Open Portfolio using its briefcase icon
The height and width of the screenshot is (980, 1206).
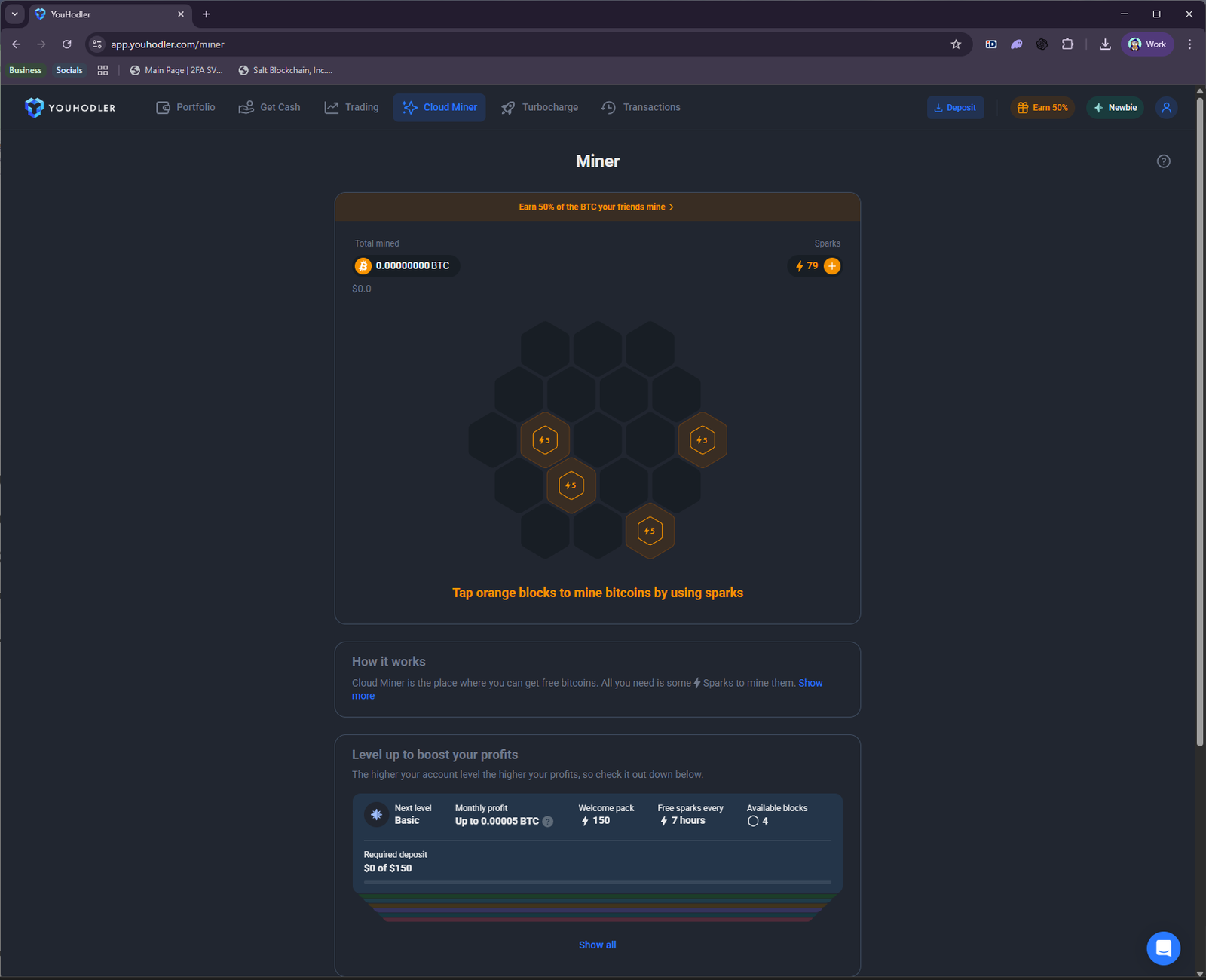point(163,107)
